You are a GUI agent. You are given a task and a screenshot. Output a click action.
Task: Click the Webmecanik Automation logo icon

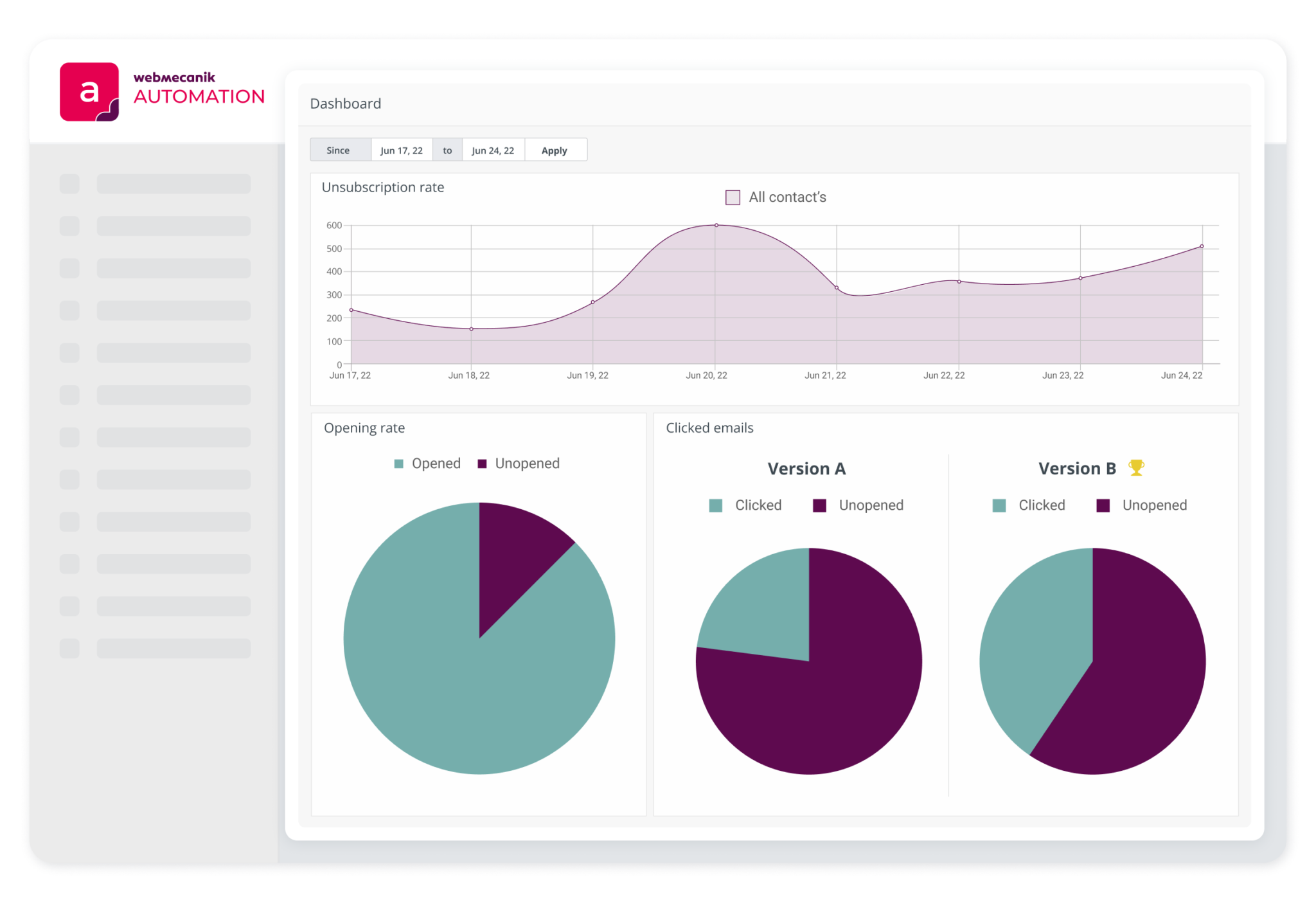point(89,92)
